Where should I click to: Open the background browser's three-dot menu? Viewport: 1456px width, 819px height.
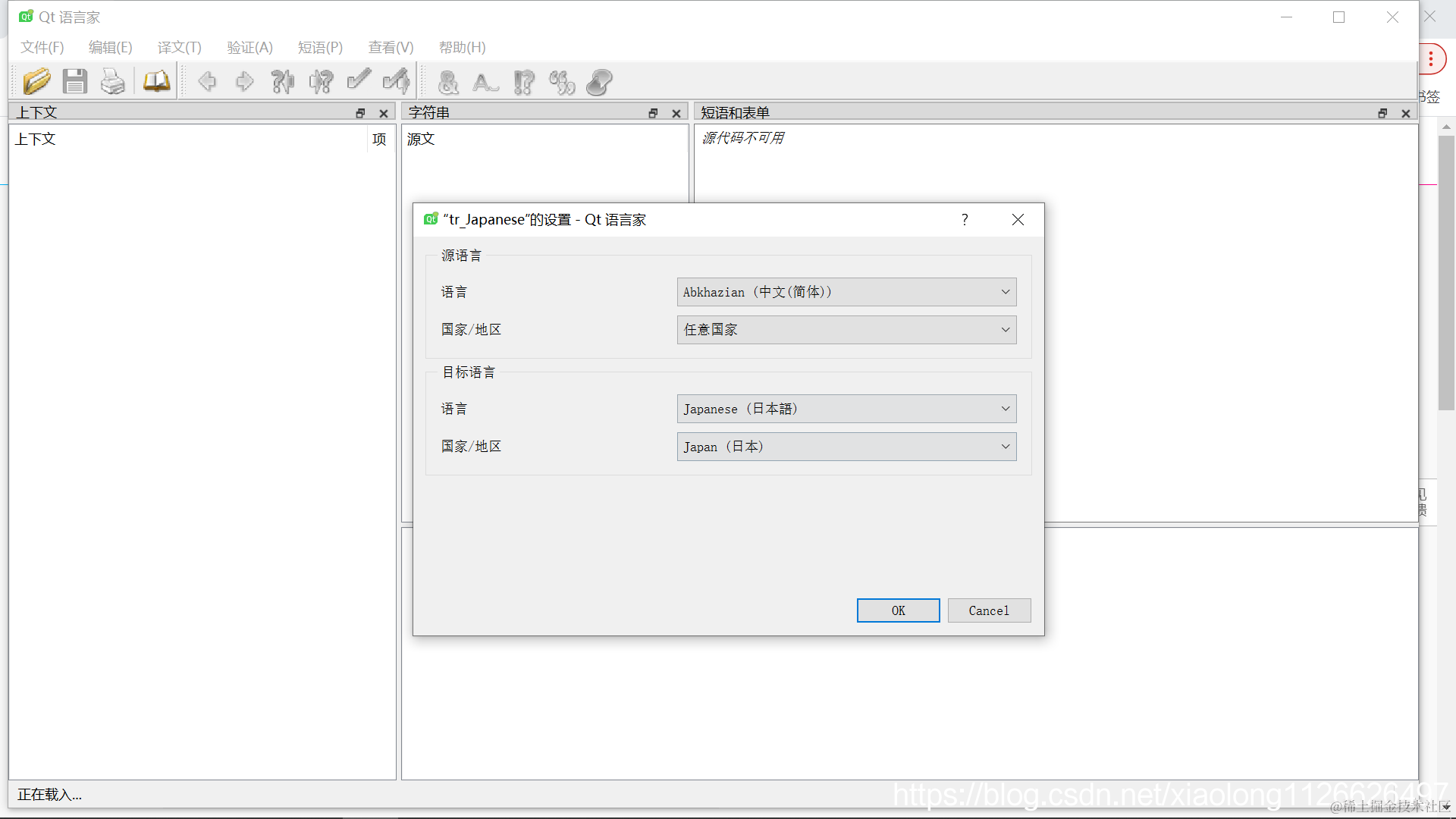click(1431, 59)
